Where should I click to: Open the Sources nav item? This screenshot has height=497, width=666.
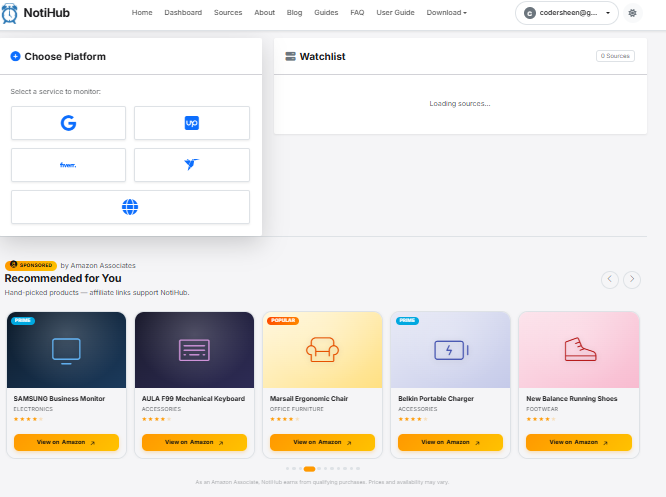coord(228,13)
